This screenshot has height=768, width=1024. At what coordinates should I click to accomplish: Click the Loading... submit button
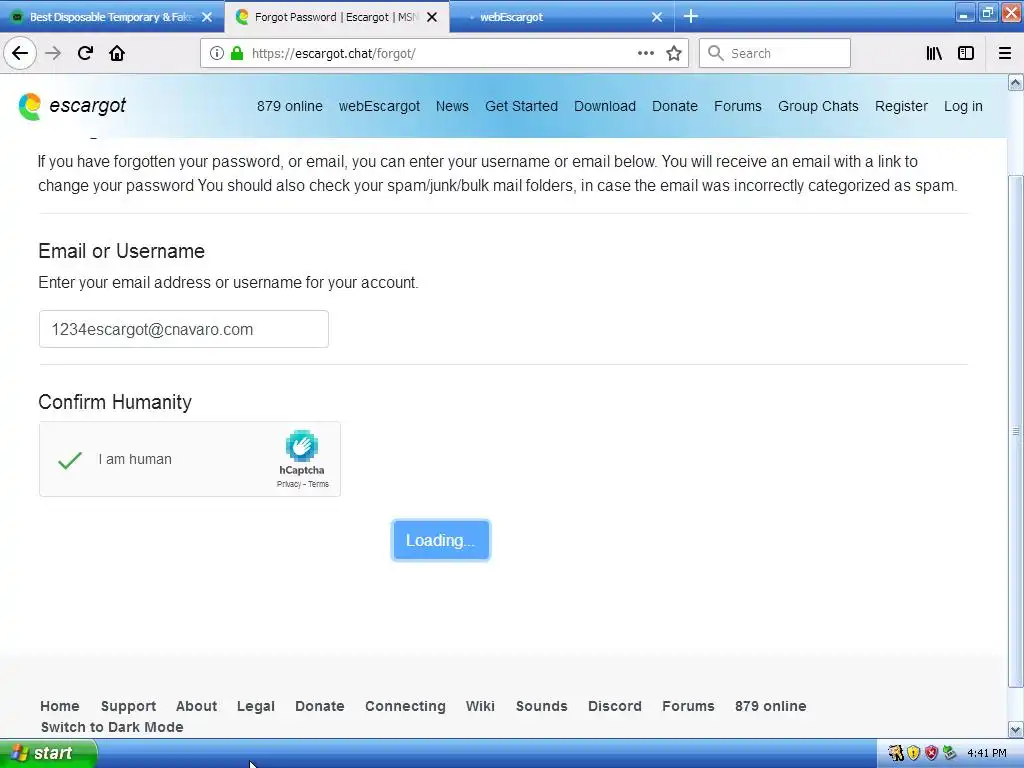440,540
